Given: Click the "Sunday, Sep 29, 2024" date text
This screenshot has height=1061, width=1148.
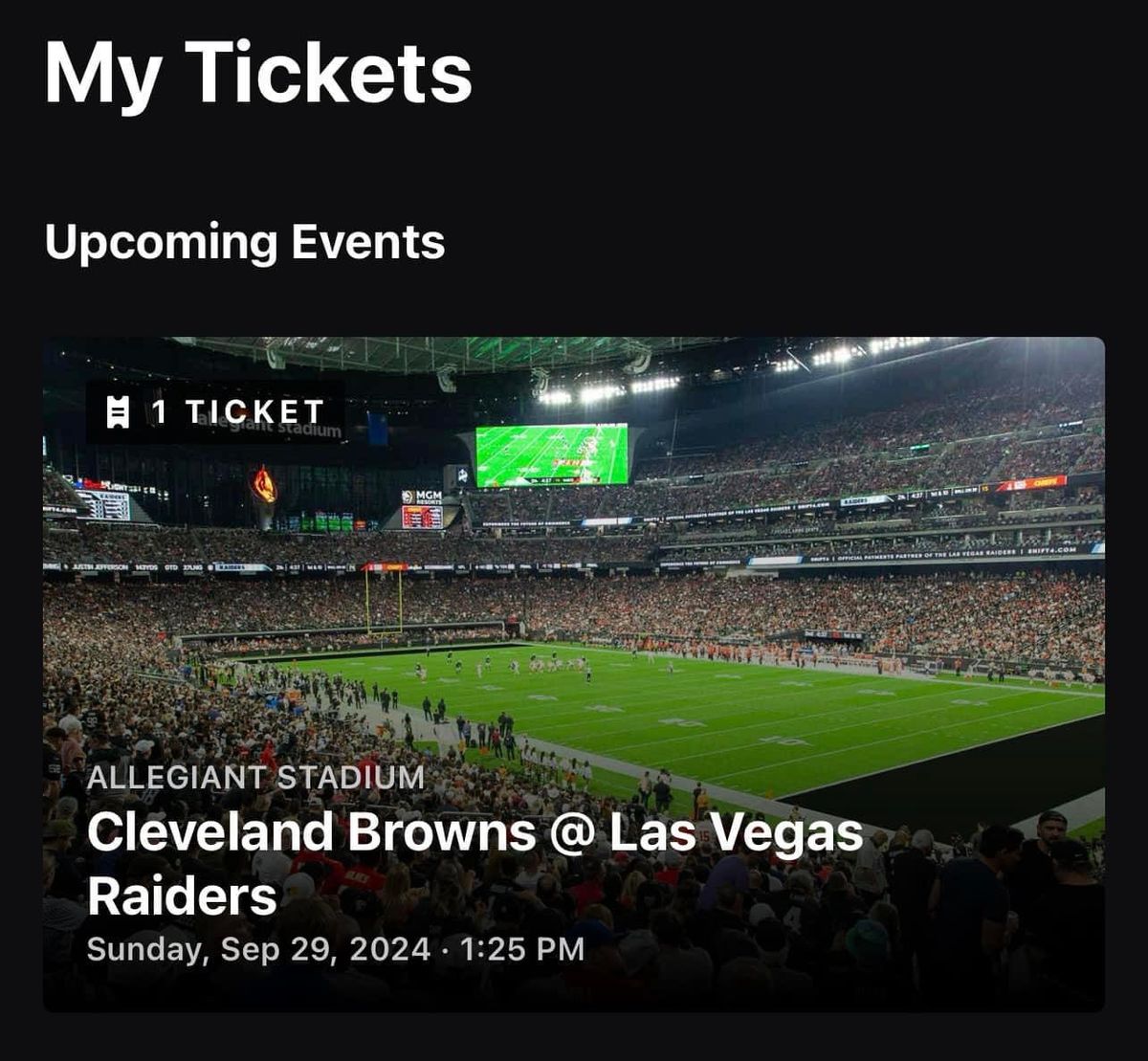Looking at the screenshot, I should tap(258, 949).
